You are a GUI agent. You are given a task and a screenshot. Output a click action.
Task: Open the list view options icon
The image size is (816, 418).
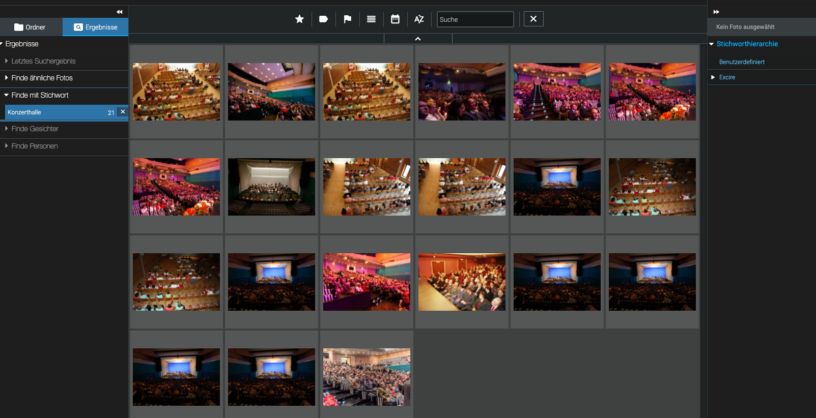[371, 19]
